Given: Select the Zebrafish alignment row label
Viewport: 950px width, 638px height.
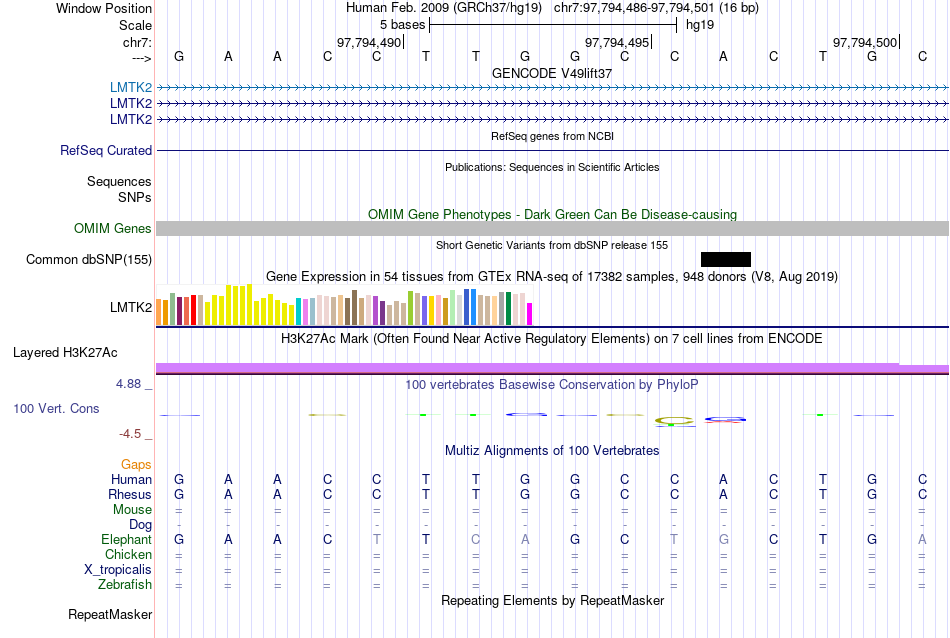Looking at the screenshot, I should [x=125, y=585].
